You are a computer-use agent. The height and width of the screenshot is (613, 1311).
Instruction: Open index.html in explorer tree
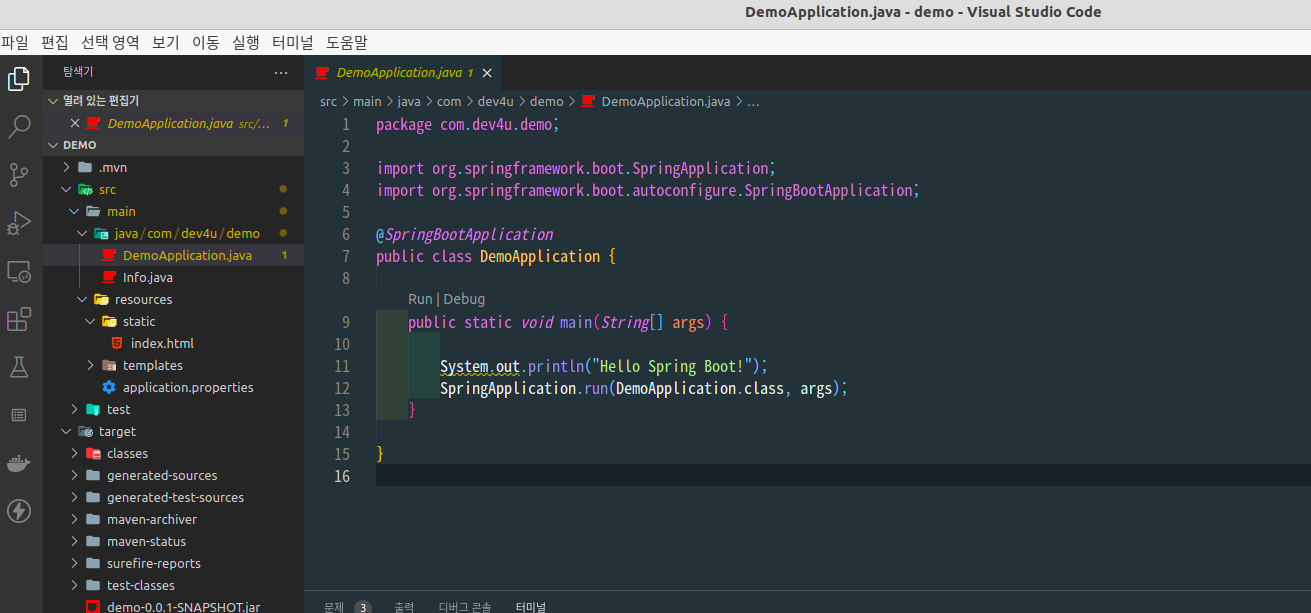click(162, 343)
